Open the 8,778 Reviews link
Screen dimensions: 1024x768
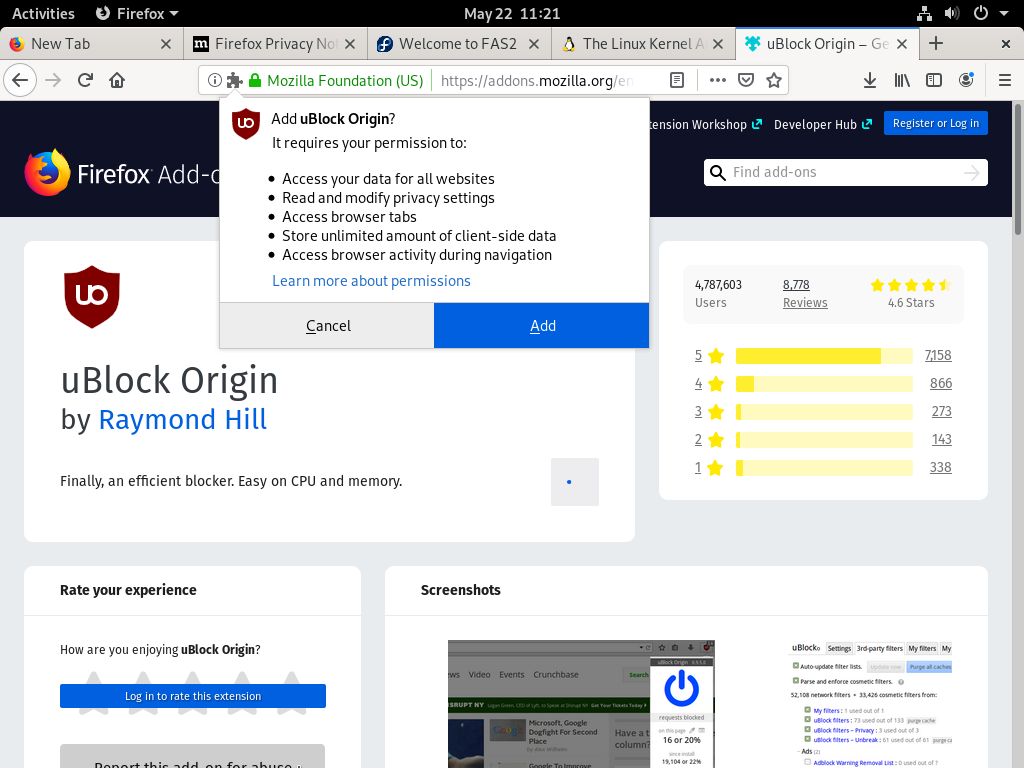[x=805, y=293]
